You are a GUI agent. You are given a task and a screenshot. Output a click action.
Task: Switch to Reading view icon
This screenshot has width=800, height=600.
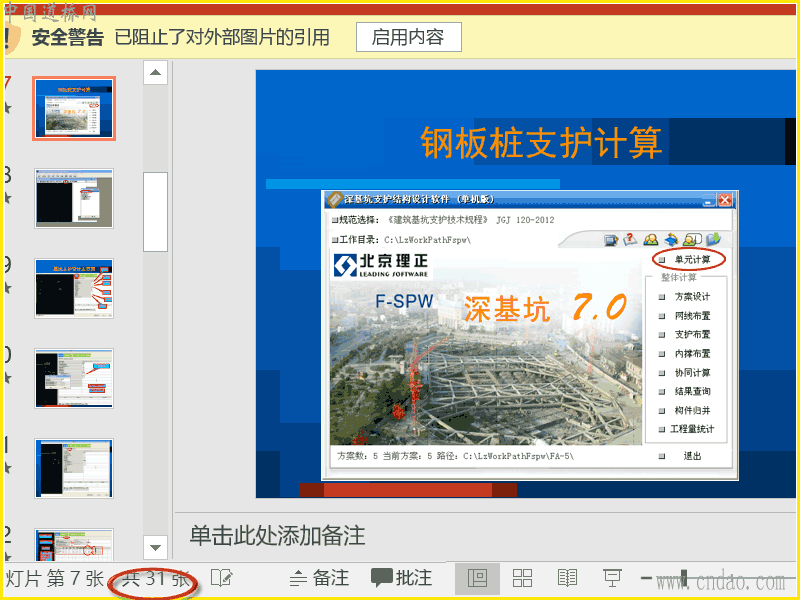(x=567, y=579)
